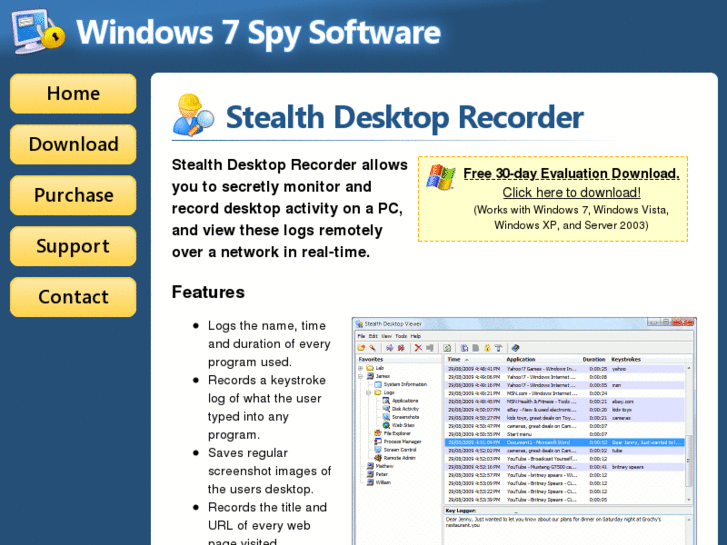The height and width of the screenshot is (545, 727).
Task: Open Tools menu in Stealth Desktop Viewer
Action: tap(401, 336)
